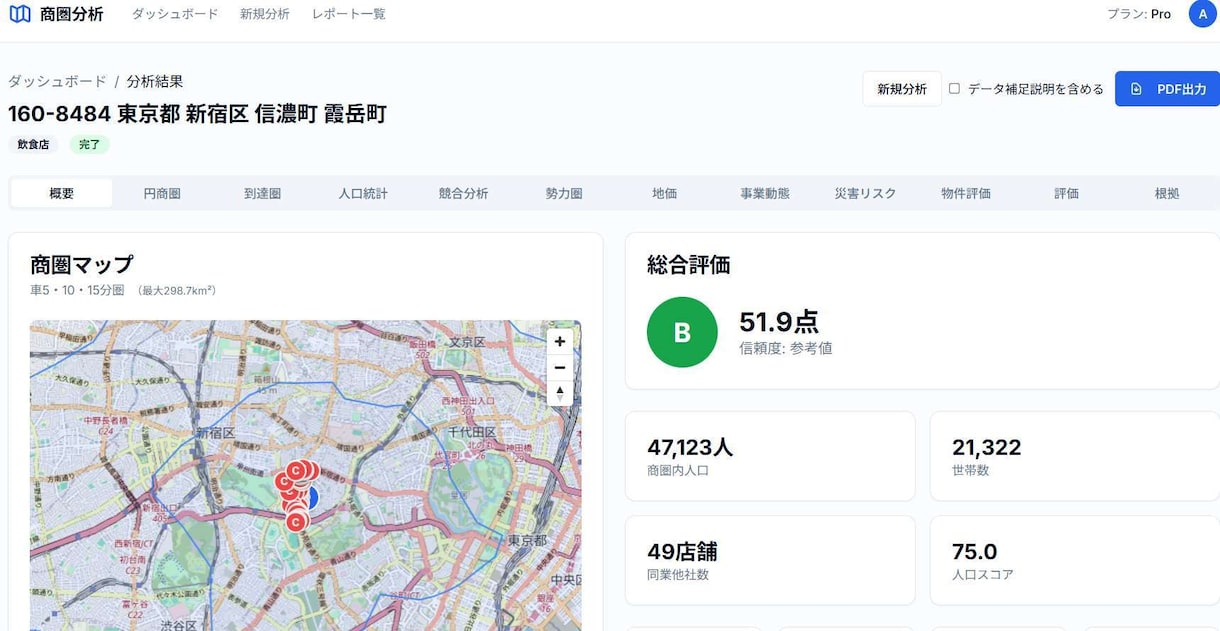1220x631 pixels.
Task: Open the 事業動態 tab
Action: click(x=765, y=193)
